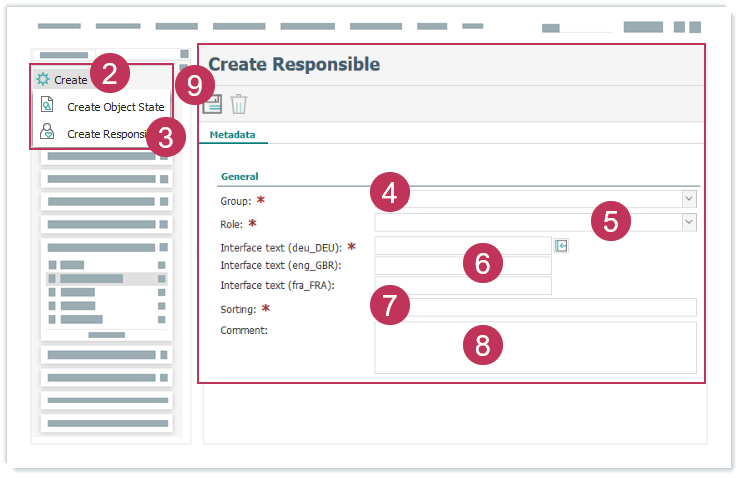Click into the Interface text (fra_FRA) field

coord(462,286)
